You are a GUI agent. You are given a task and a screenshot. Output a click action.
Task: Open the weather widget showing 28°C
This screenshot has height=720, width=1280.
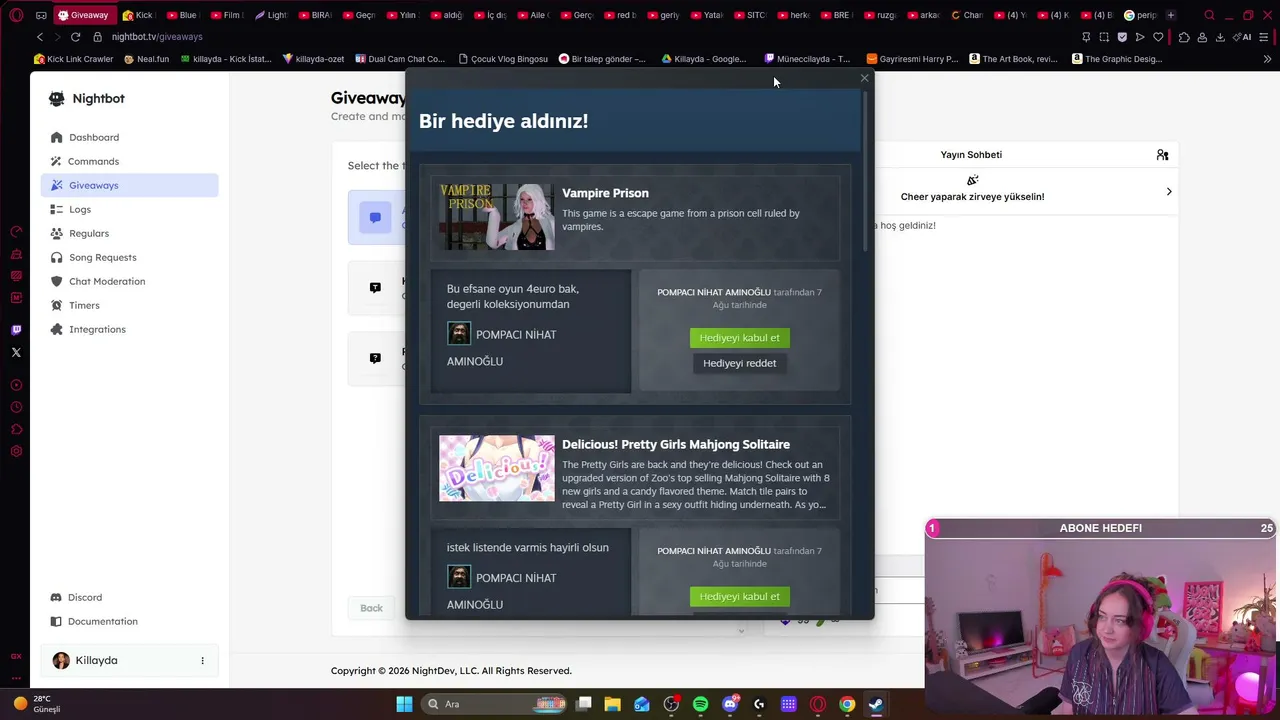tap(36, 704)
